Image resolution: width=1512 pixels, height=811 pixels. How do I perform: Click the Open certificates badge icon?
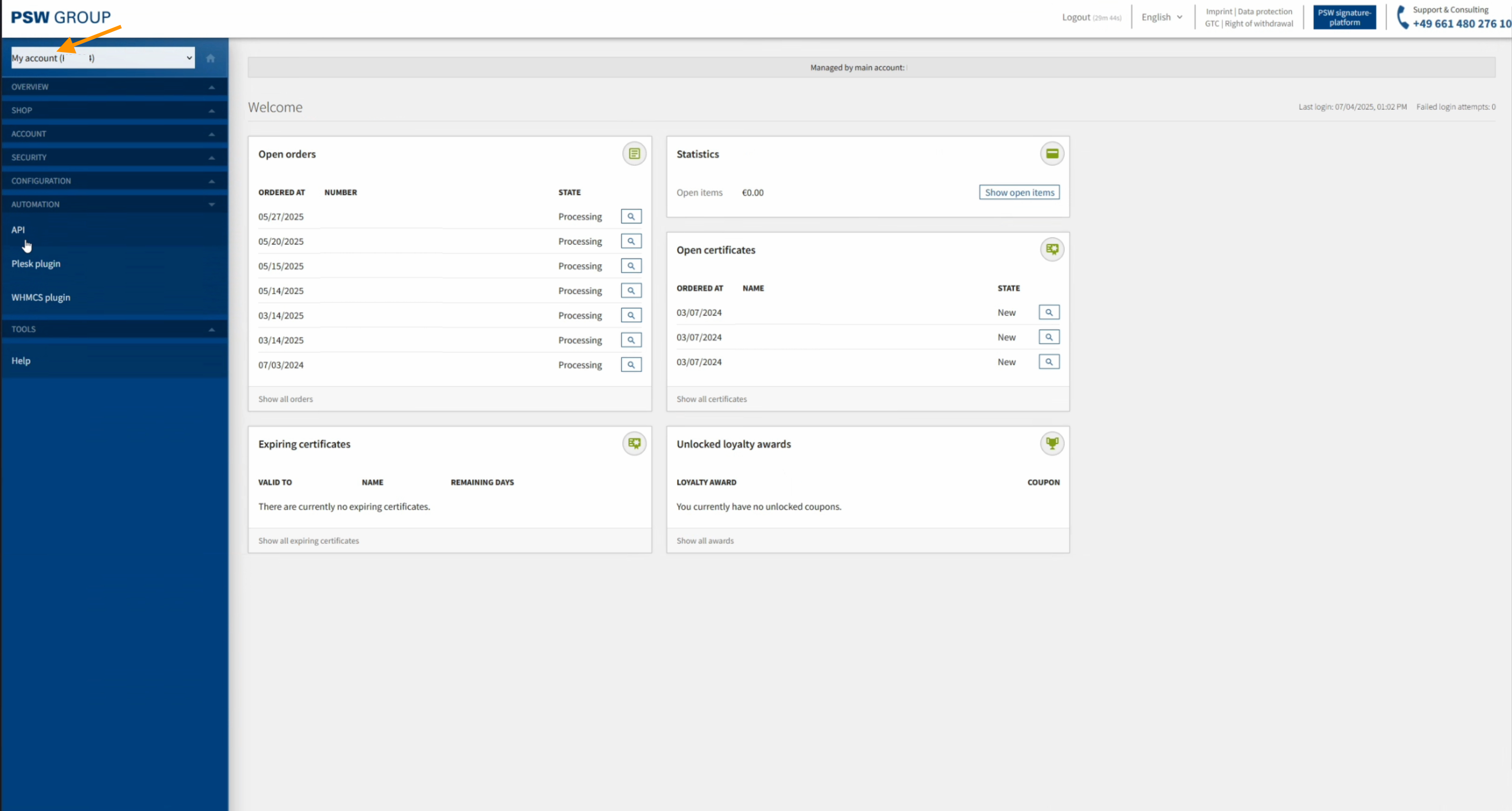[1052, 249]
